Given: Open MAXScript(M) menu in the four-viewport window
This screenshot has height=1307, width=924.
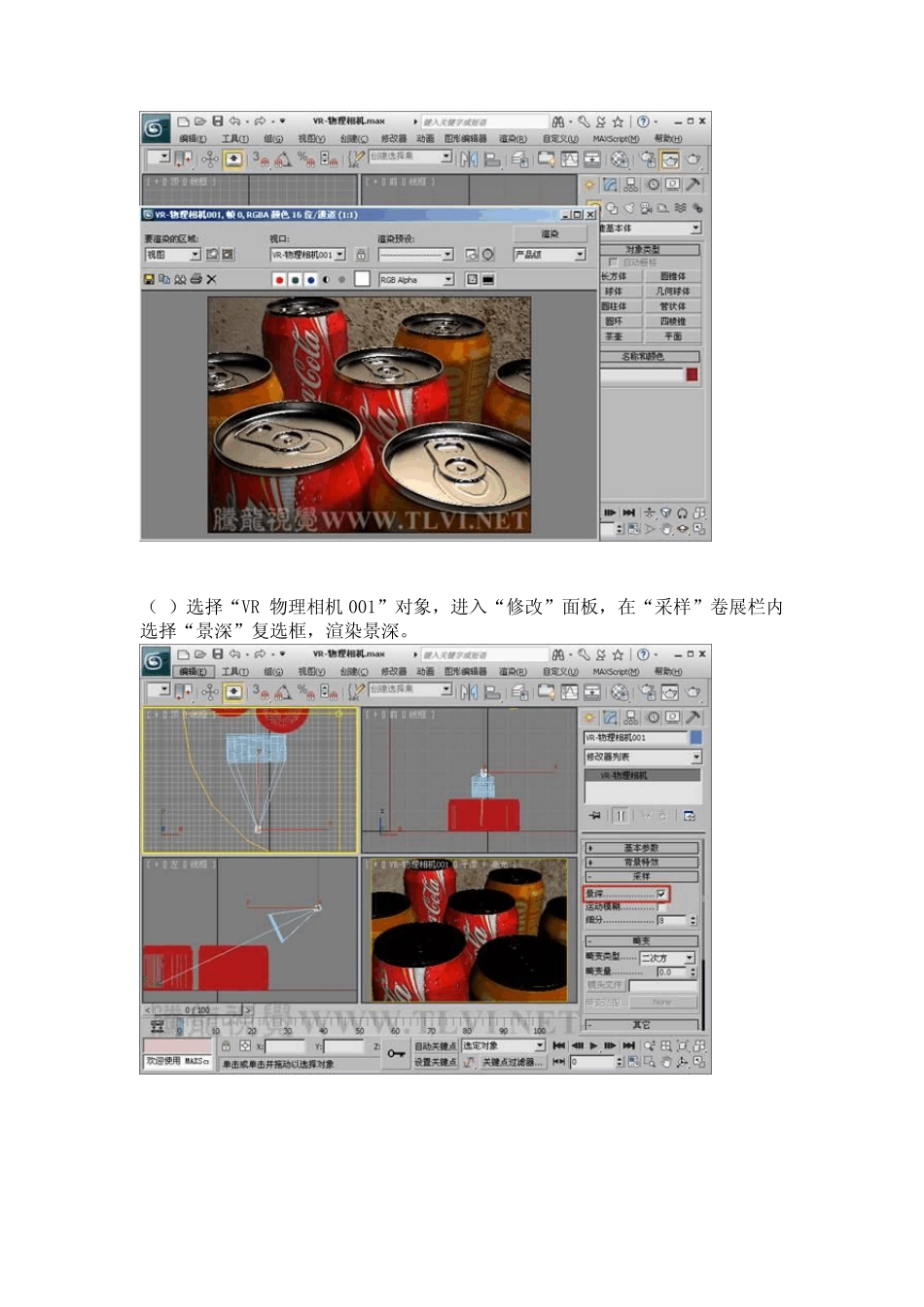Looking at the screenshot, I should pos(616,672).
